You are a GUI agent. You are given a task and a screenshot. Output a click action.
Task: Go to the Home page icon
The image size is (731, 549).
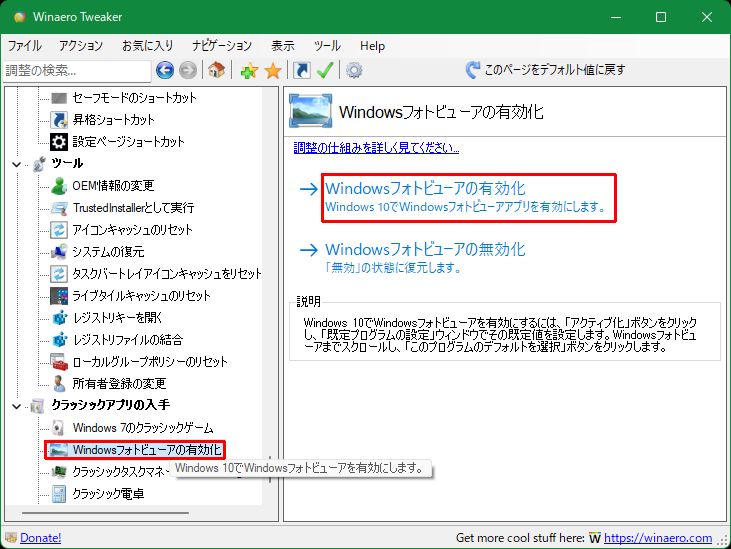click(216, 70)
